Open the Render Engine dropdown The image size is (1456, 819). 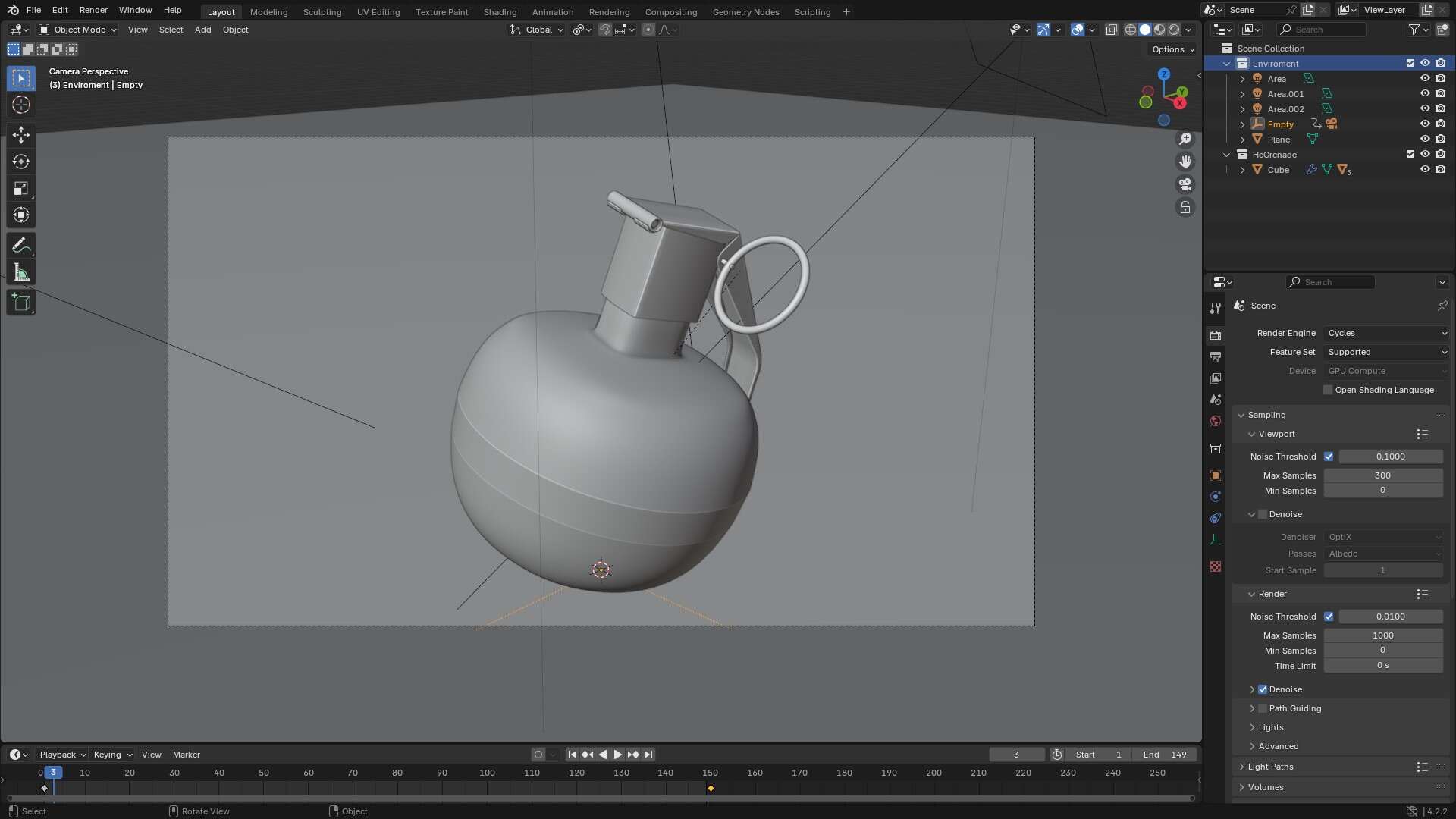click(1386, 333)
